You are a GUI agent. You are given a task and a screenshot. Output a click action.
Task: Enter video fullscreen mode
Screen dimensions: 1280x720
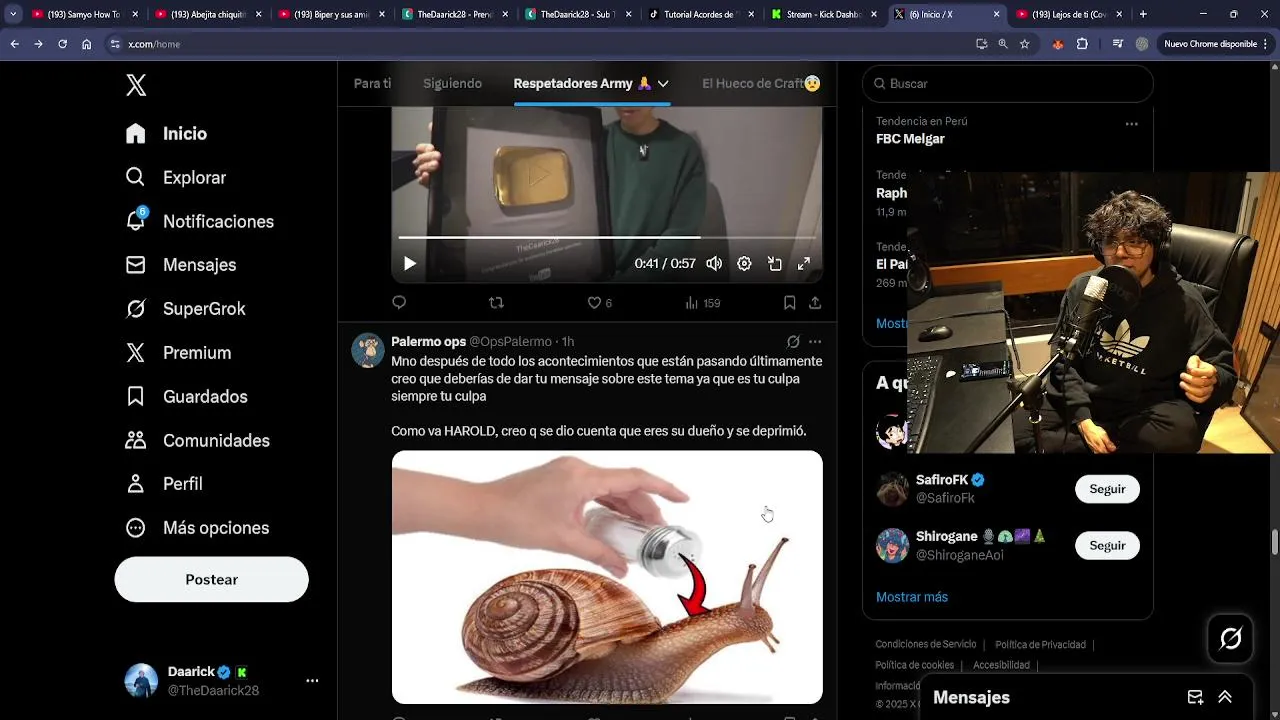click(803, 264)
